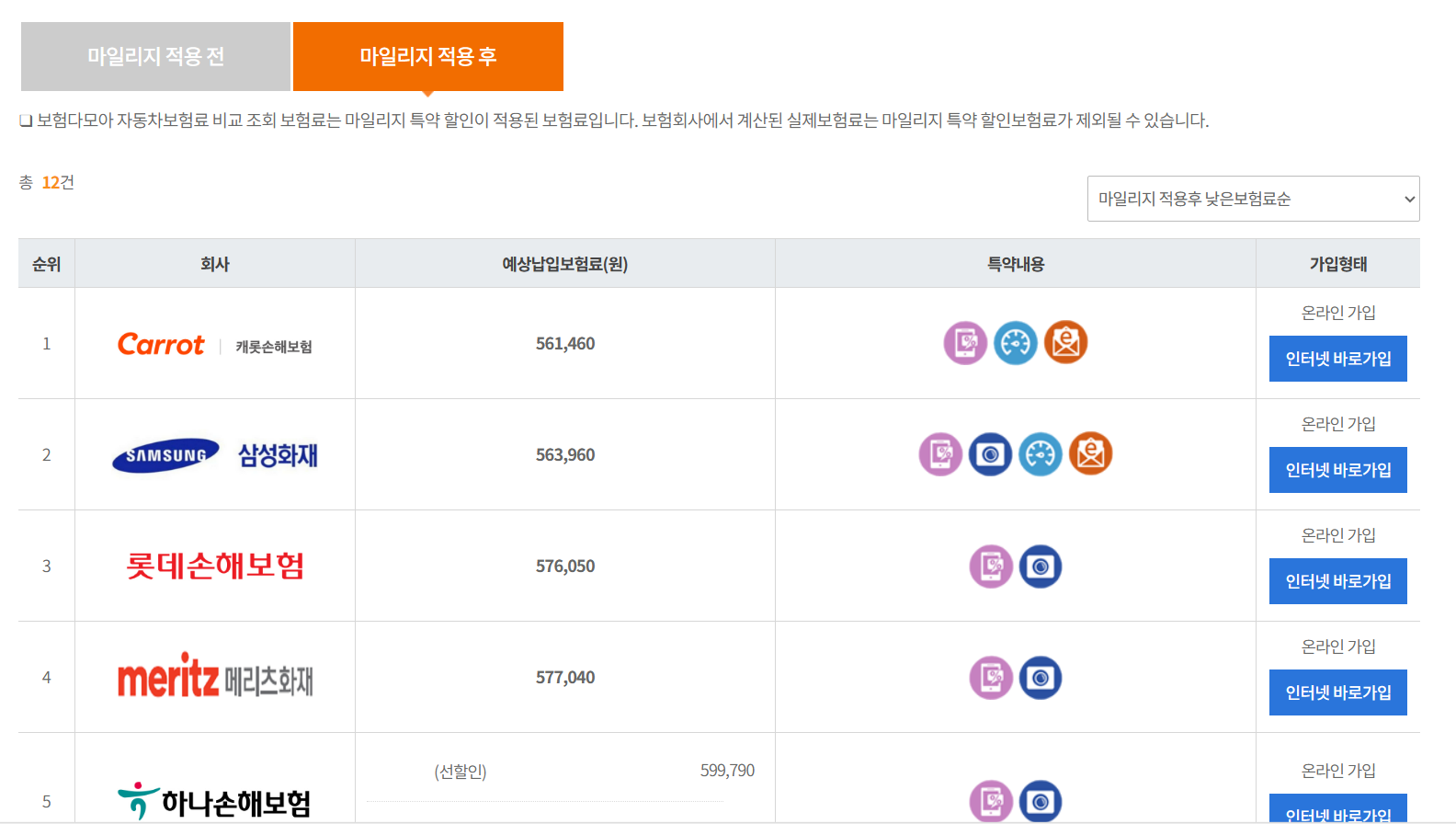Image resolution: width=1456 pixels, height=824 pixels.
Task: Click 인터넷 바로가입 for 메리츠화재
Action: click(x=1338, y=692)
